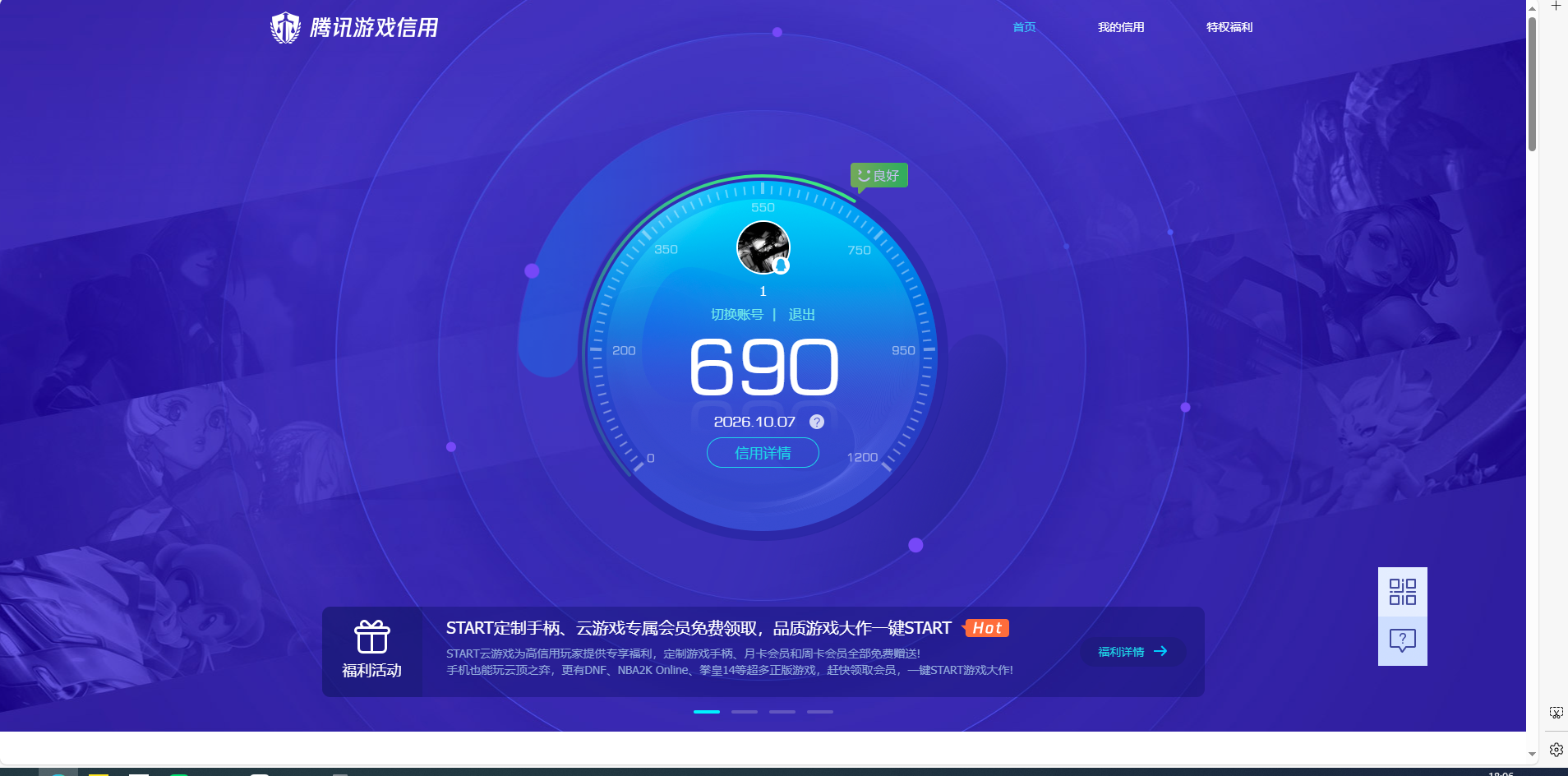The width and height of the screenshot is (1568, 776).
Task: Click the 切换账号 link
Action: click(737, 315)
